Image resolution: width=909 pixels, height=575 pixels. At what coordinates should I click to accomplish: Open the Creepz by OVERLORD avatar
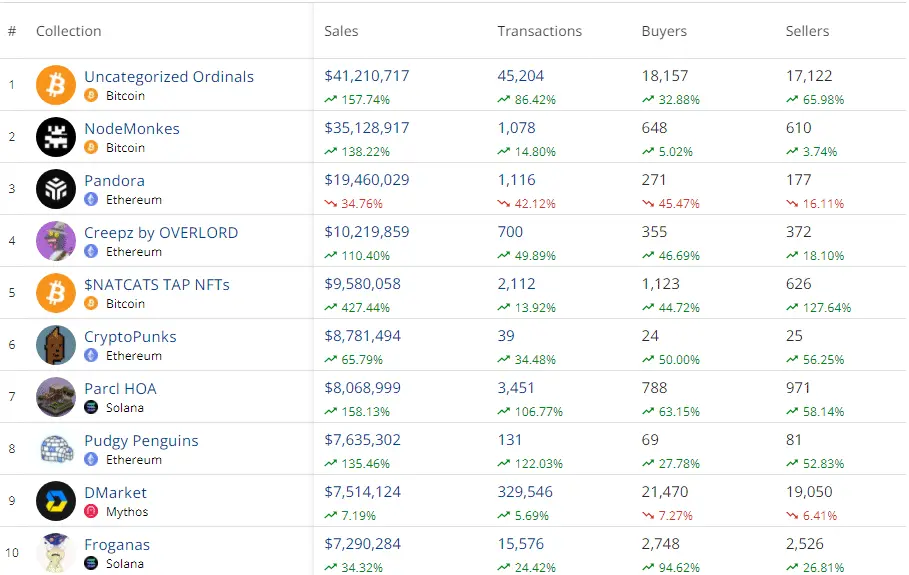pos(56,241)
